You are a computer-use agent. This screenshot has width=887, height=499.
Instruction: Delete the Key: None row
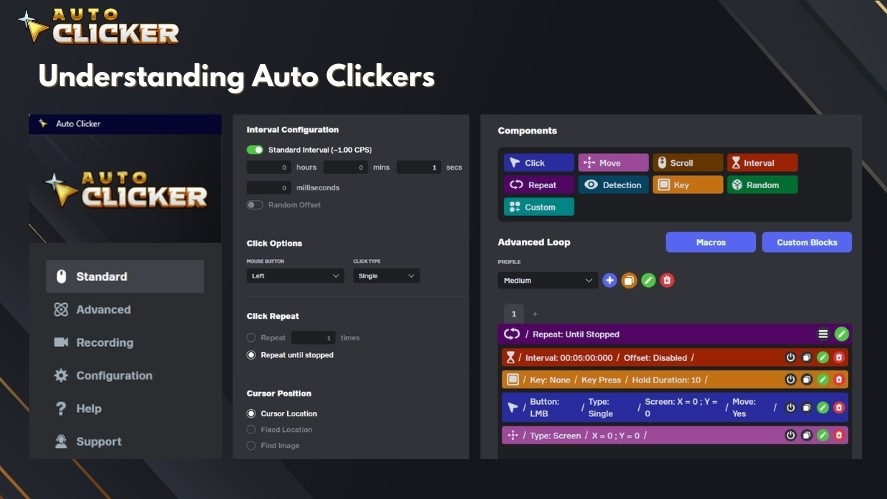coord(839,380)
